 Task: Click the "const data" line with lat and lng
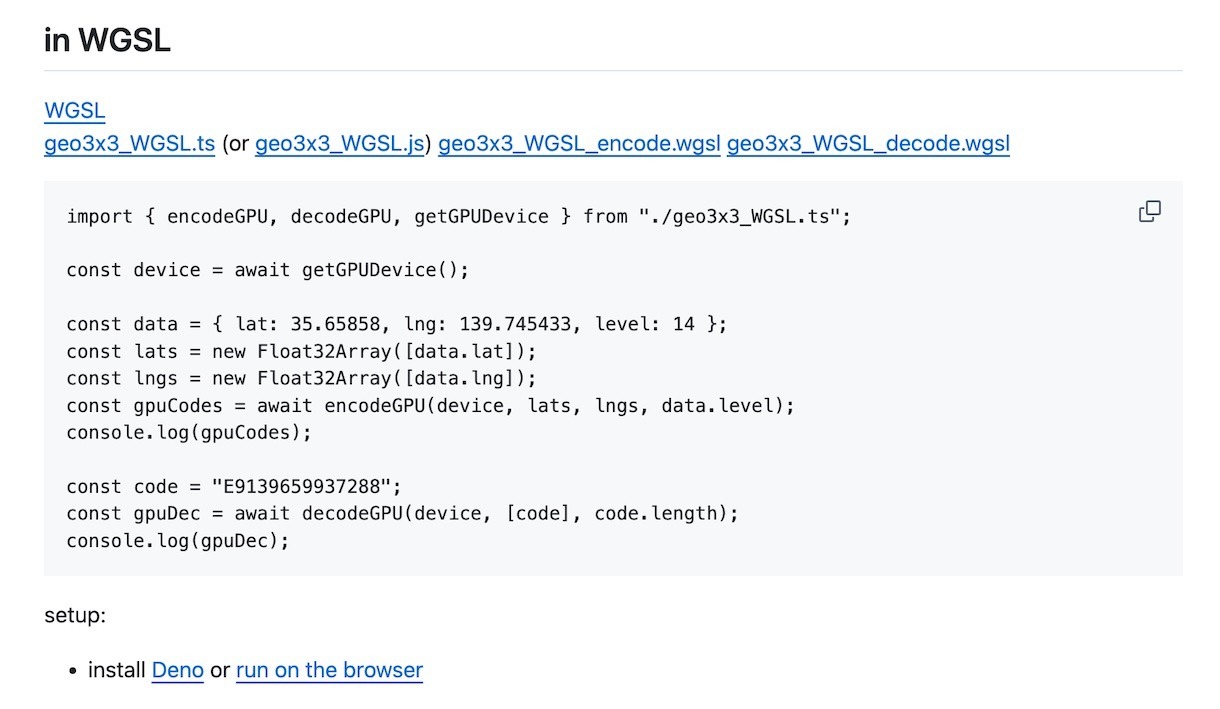397,324
